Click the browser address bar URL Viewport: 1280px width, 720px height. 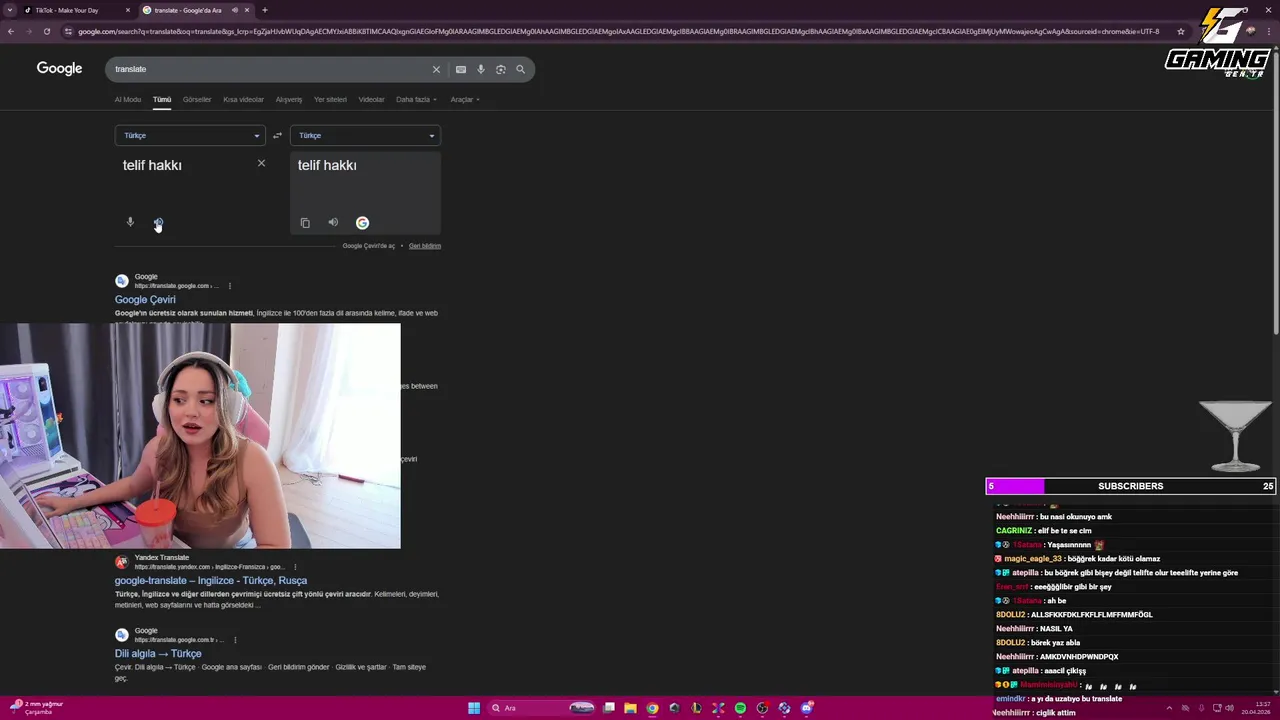(618, 31)
